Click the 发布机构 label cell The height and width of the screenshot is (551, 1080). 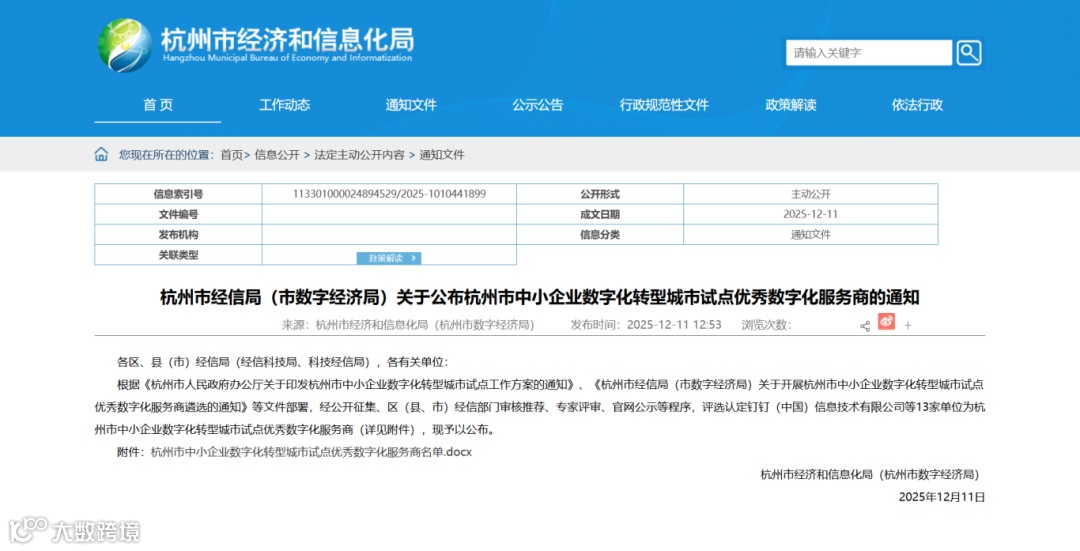click(178, 235)
